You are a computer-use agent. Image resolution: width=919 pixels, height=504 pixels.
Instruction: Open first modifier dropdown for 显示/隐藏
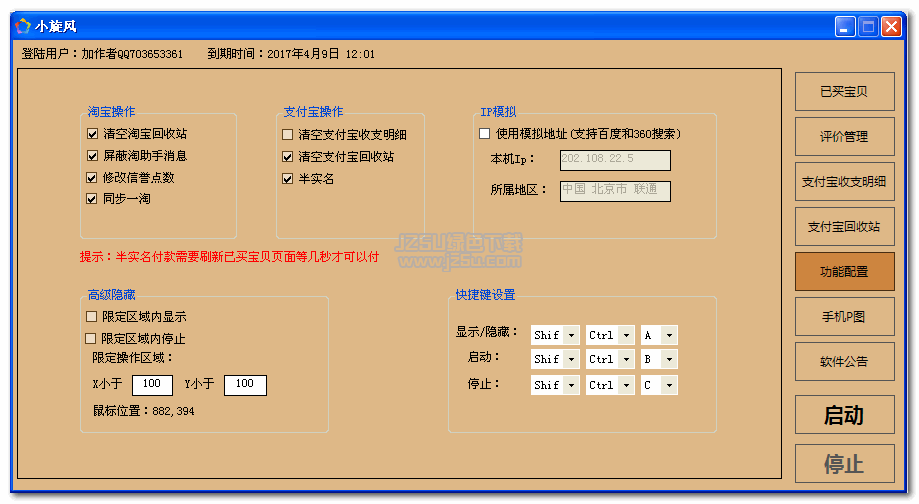pos(571,335)
